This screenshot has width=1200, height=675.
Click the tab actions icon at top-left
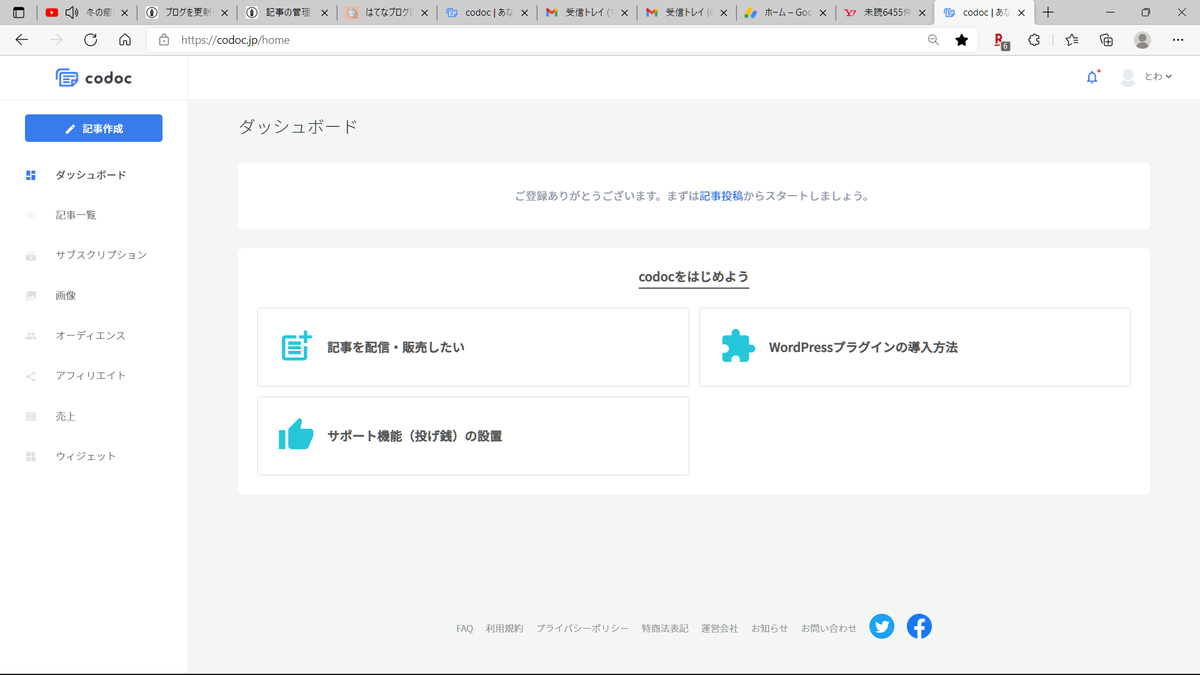click(18, 13)
